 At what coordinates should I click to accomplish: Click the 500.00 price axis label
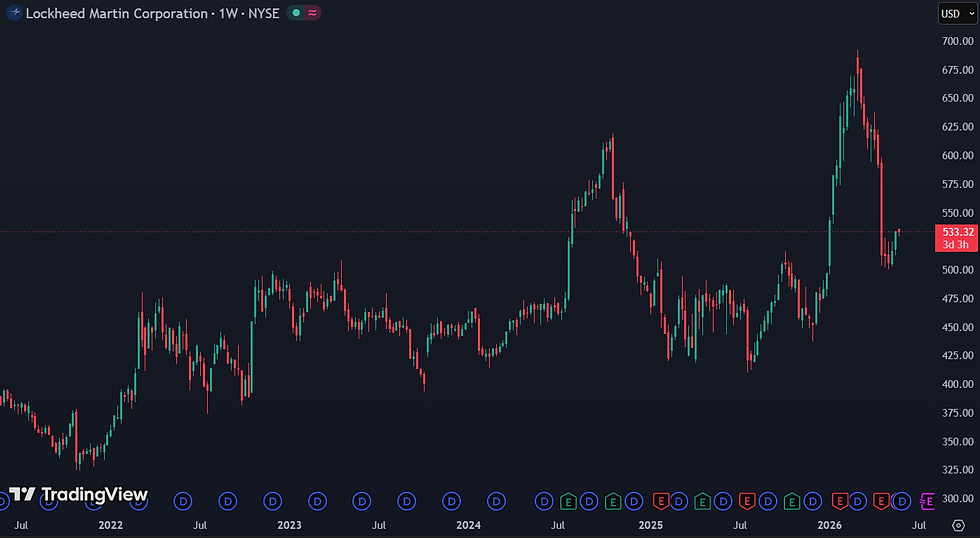(958, 270)
